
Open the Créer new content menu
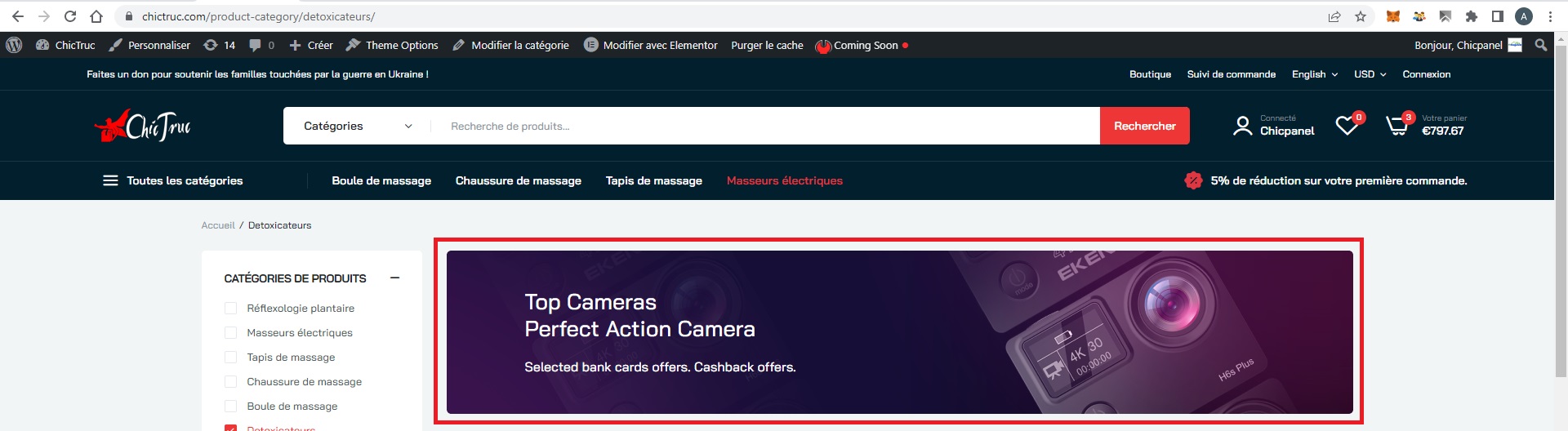point(311,45)
